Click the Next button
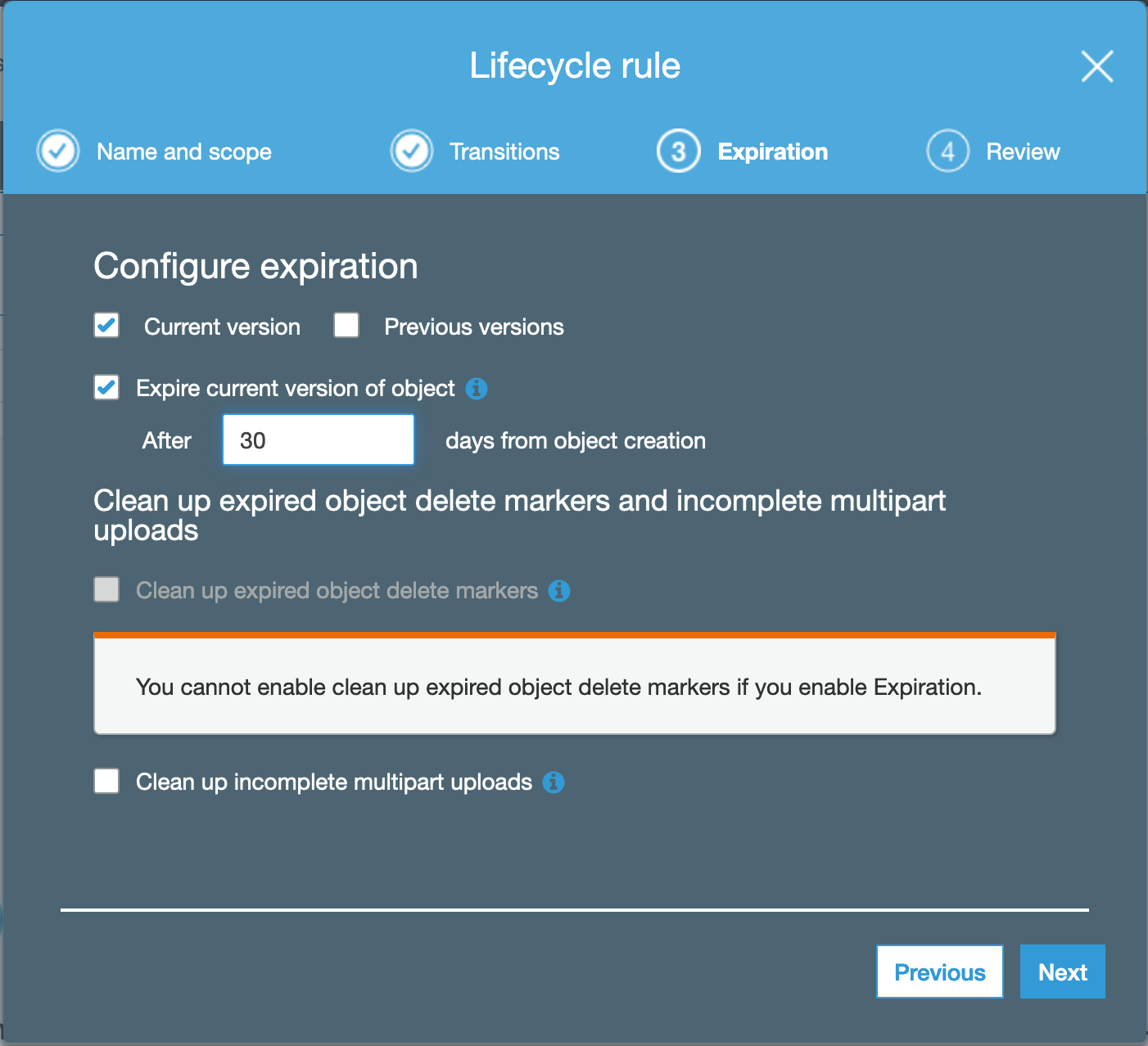 pyautogui.click(x=1063, y=972)
